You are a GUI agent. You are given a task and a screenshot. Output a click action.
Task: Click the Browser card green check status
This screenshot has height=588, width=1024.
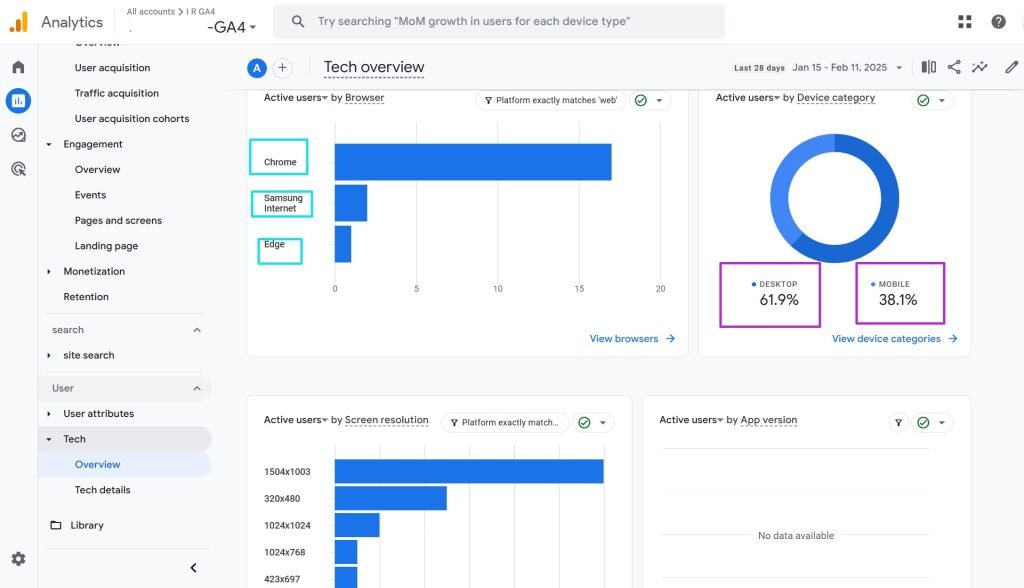click(641, 100)
